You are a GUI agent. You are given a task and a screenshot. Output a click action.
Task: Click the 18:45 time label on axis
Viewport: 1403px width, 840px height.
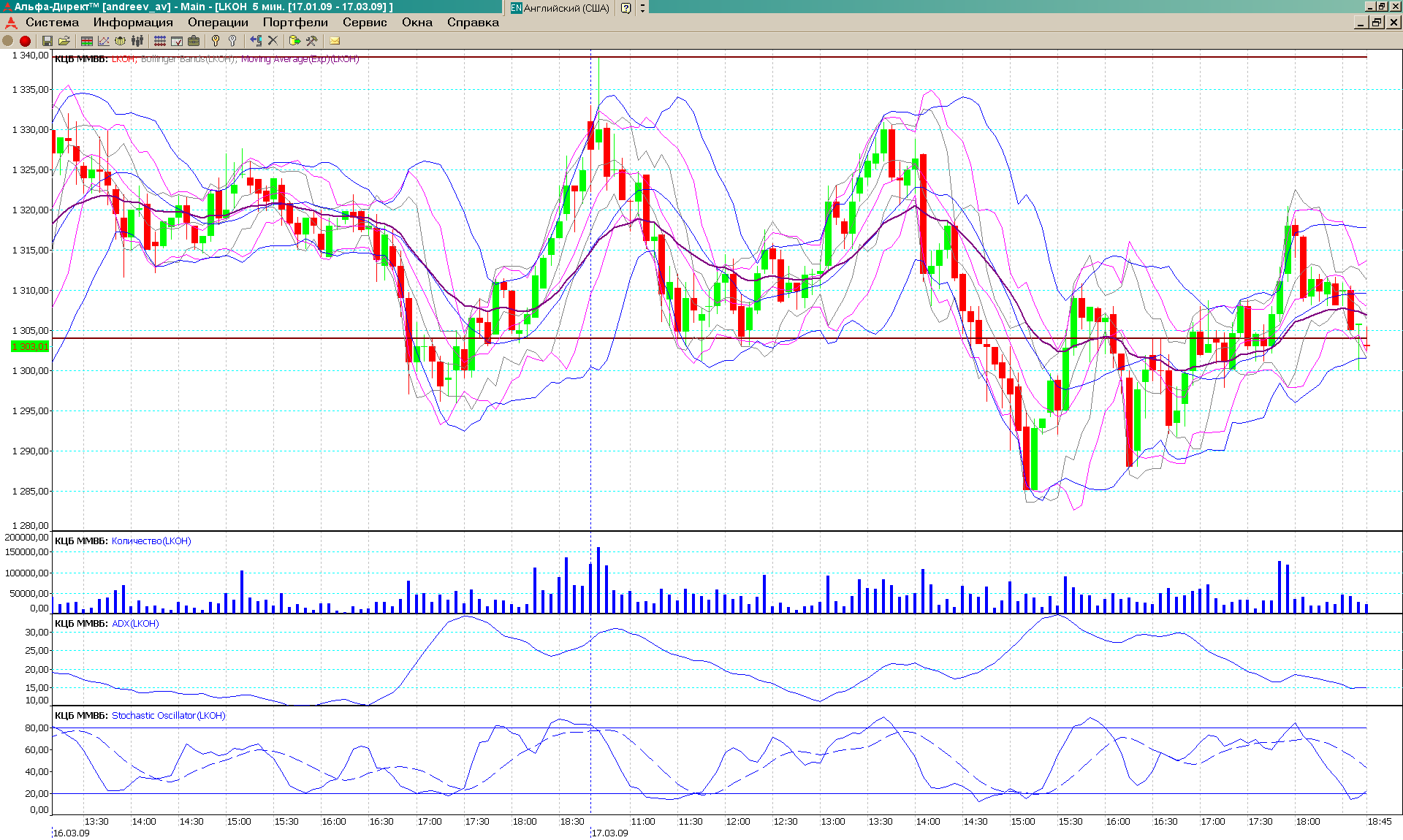coord(1380,822)
